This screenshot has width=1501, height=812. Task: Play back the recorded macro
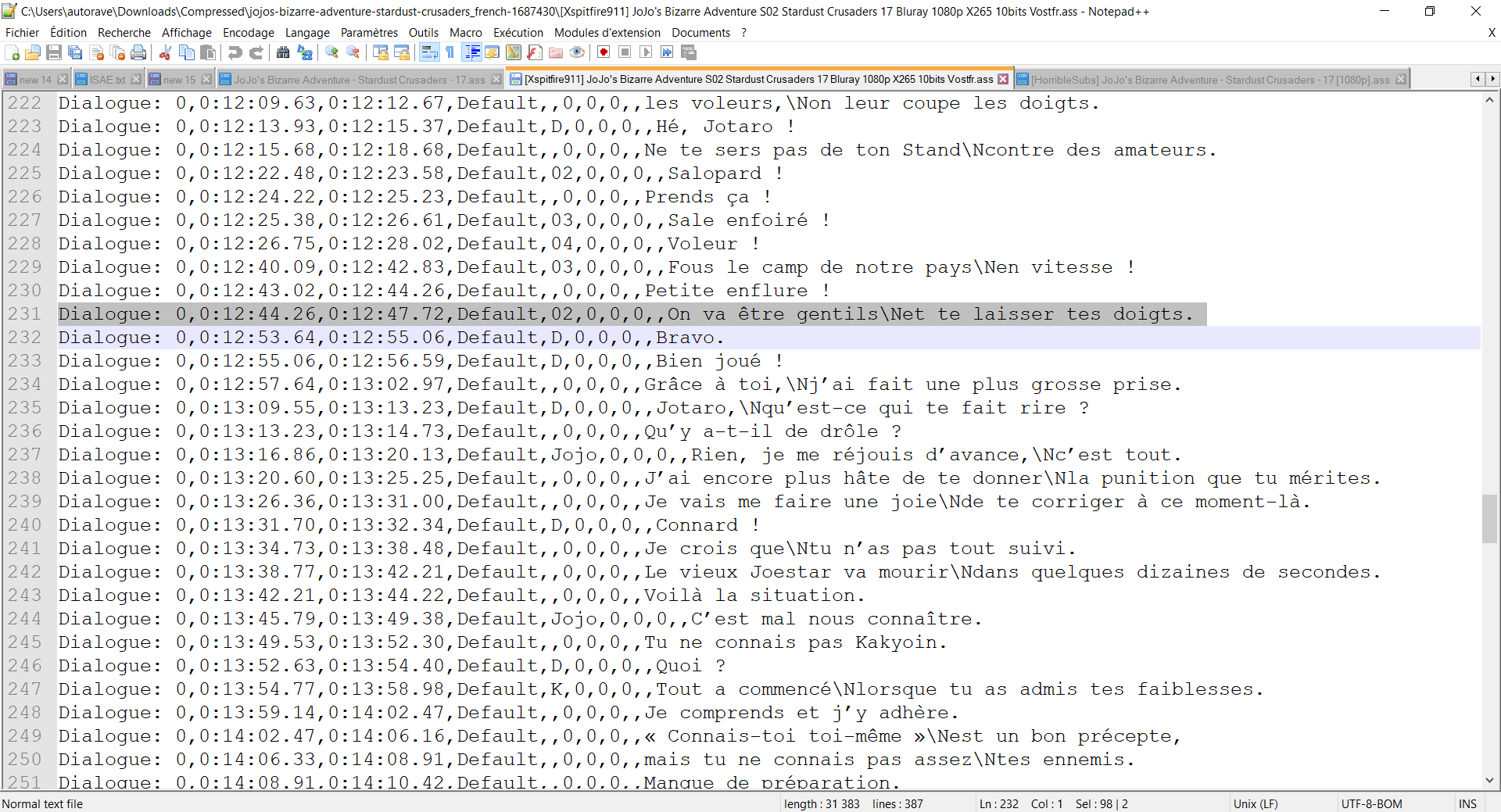[646, 52]
